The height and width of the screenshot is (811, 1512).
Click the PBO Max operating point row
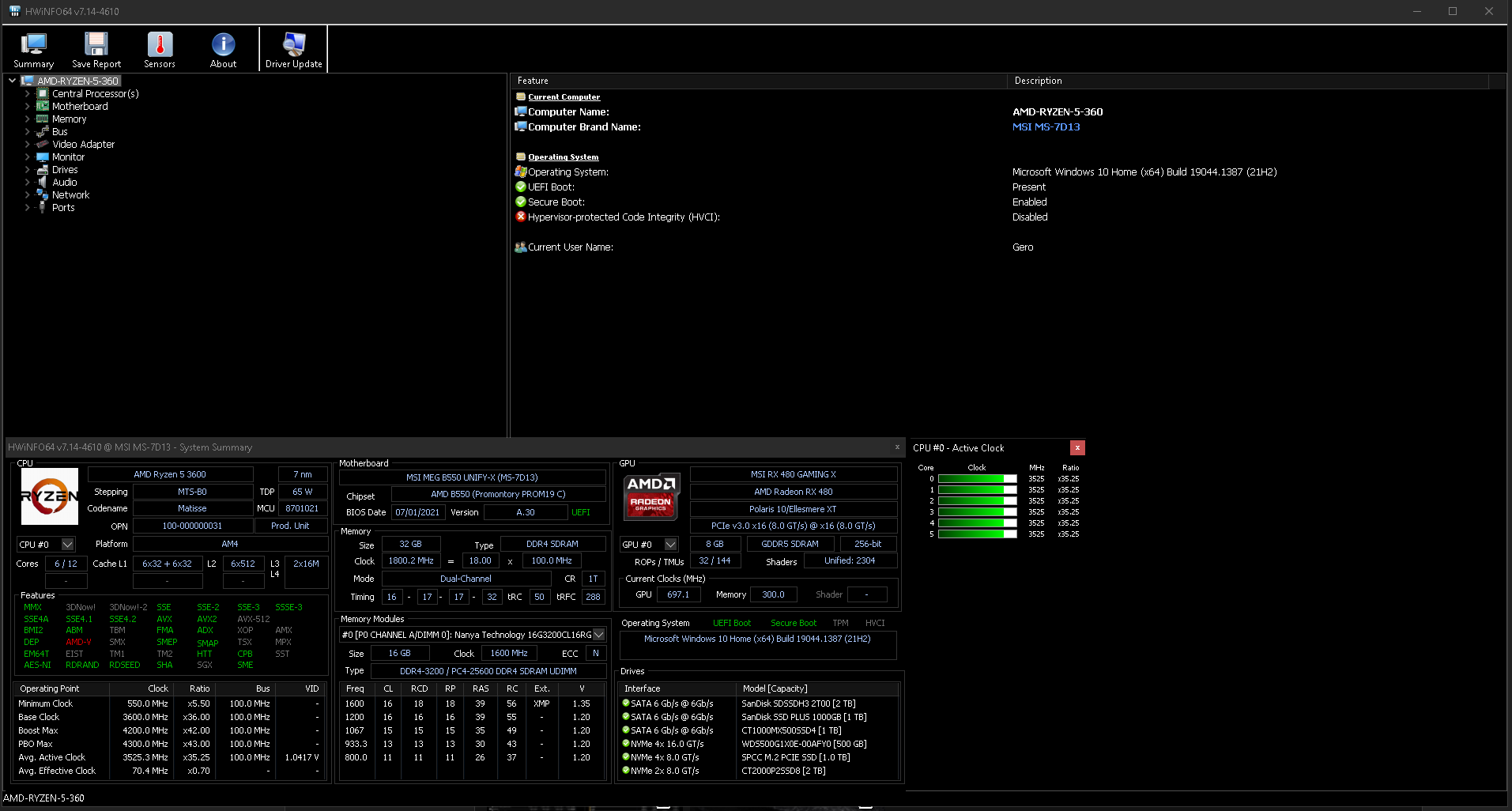(169, 744)
